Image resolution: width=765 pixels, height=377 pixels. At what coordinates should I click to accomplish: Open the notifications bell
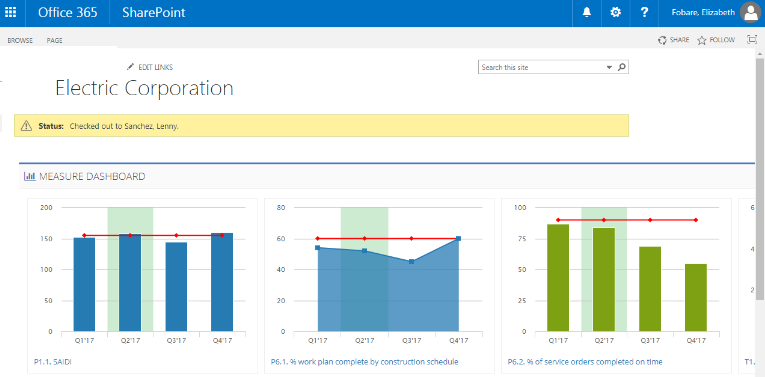[587, 13]
